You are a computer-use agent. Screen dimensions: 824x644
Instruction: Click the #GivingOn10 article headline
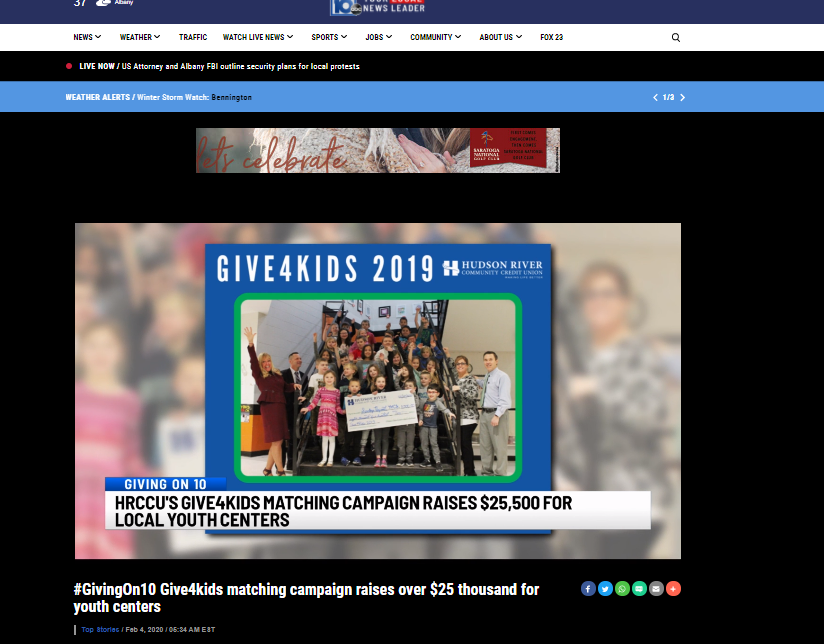tap(306, 598)
